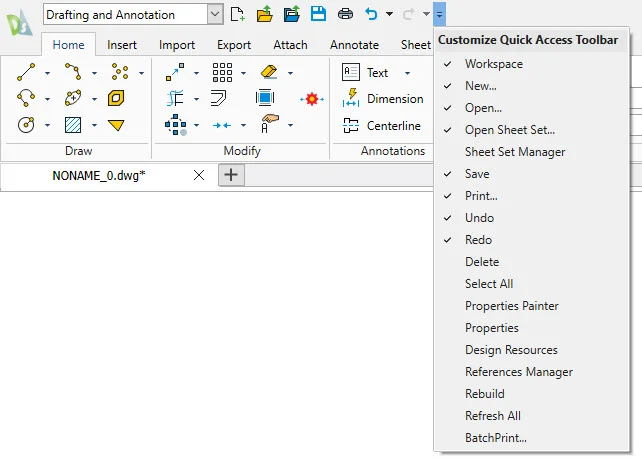The height and width of the screenshot is (463, 642).
Task: Add a new drawing tab with plus button
Action: click(231, 175)
